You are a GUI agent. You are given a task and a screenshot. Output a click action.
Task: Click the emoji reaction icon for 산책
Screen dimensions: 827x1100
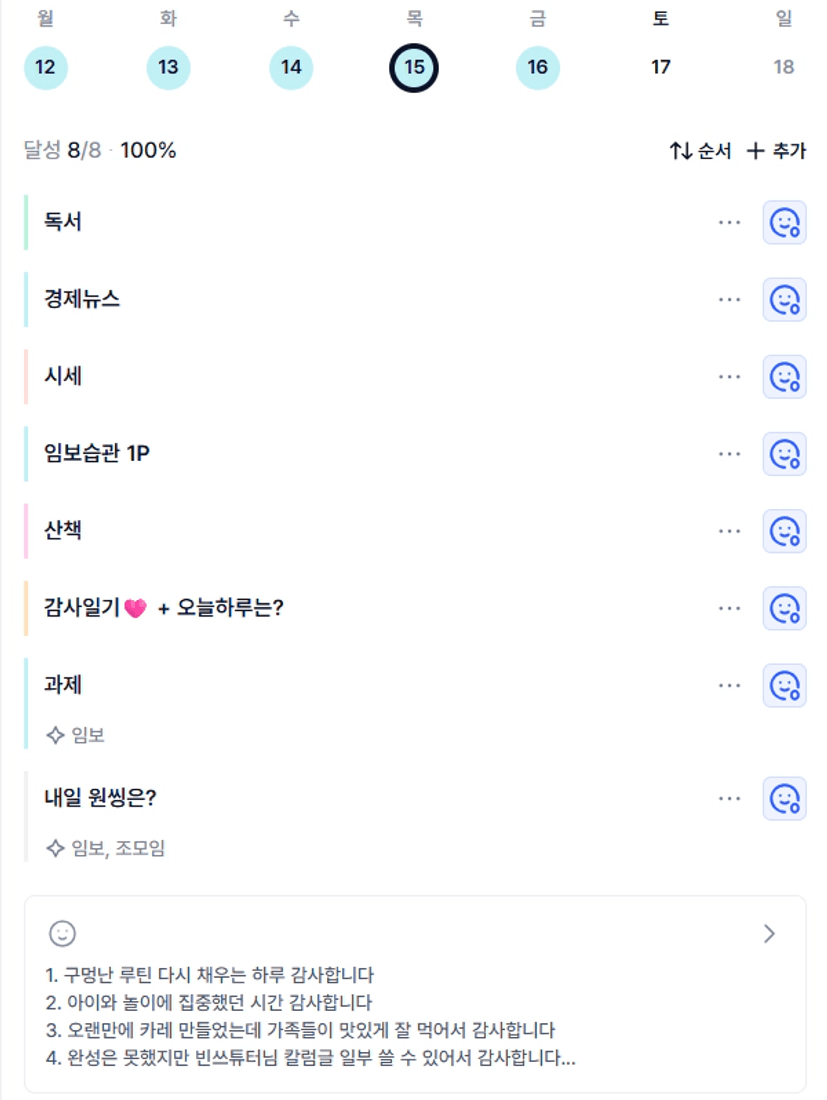click(784, 531)
